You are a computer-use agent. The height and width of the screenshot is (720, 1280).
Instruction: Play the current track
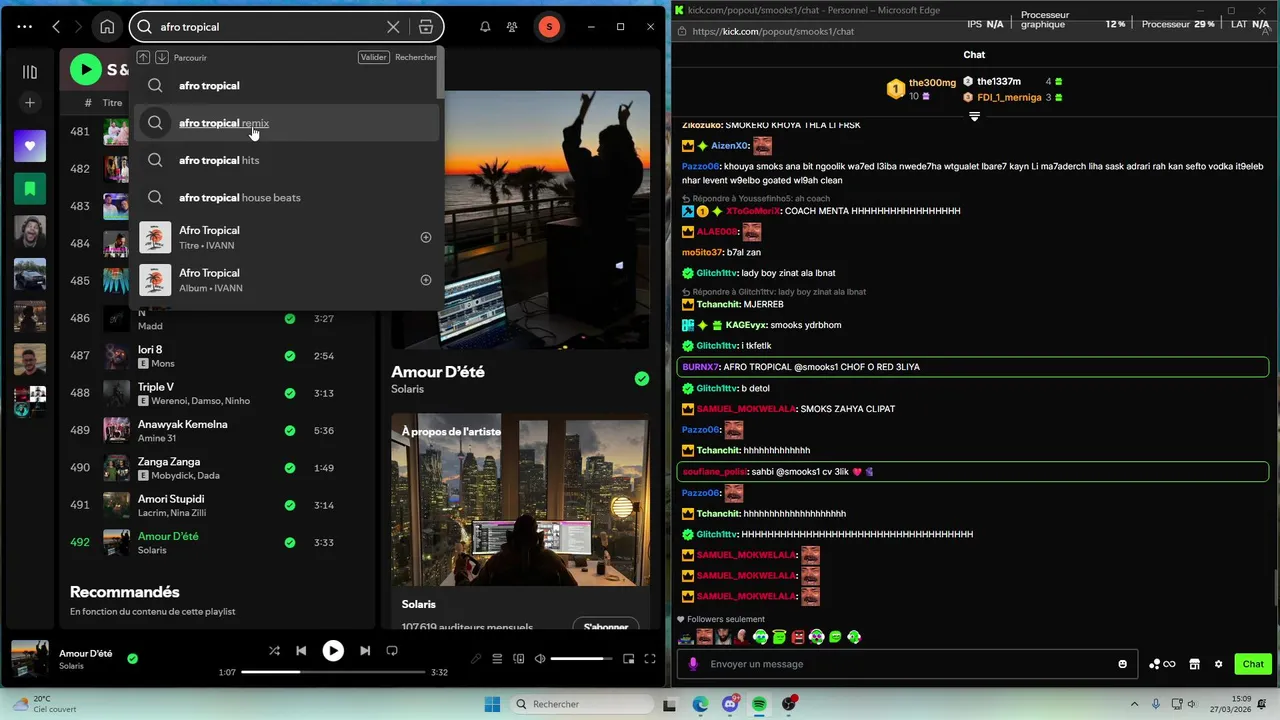tap(333, 651)
